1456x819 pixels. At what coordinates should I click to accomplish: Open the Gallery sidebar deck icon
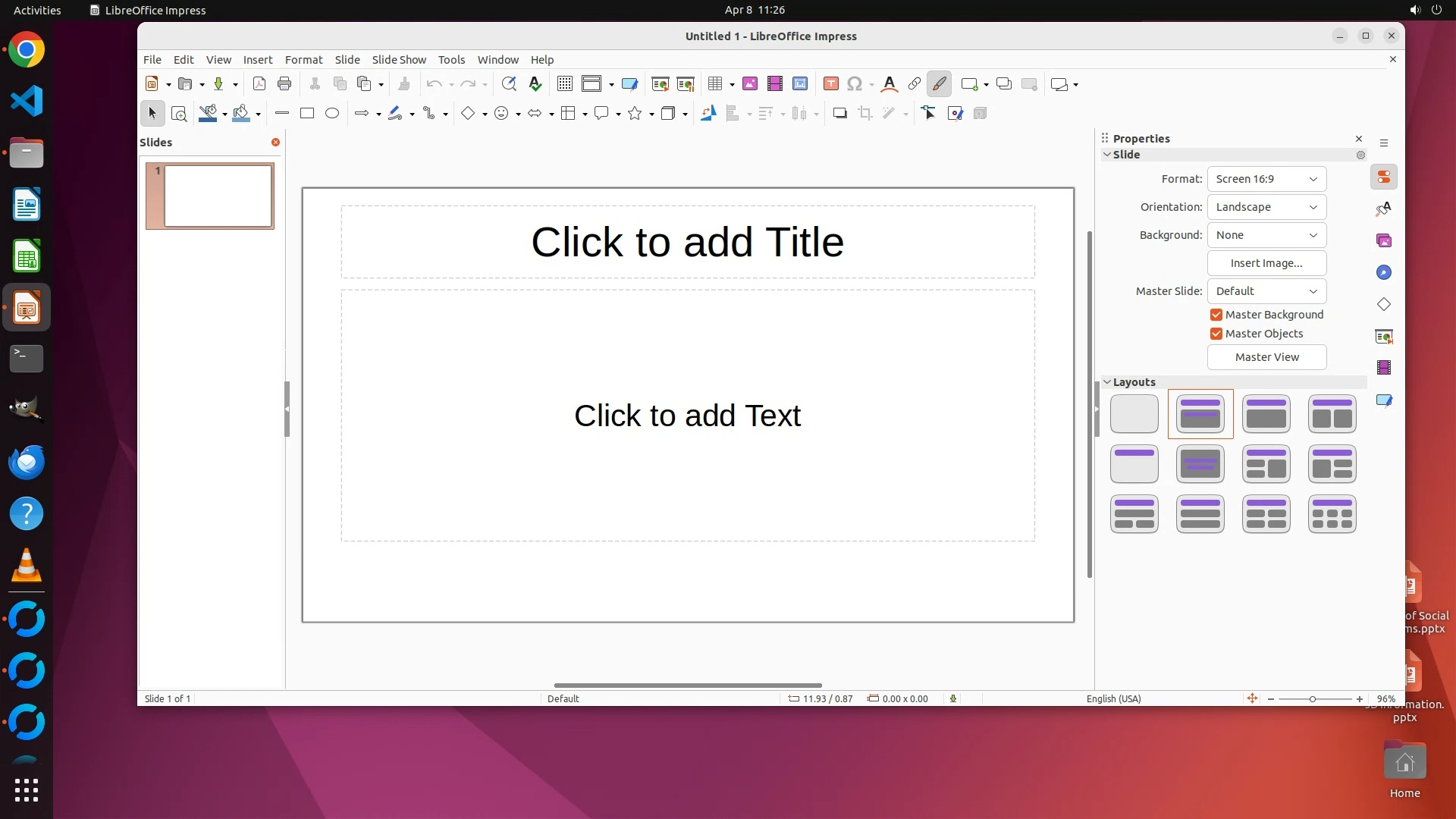[x=1384, y=241]
